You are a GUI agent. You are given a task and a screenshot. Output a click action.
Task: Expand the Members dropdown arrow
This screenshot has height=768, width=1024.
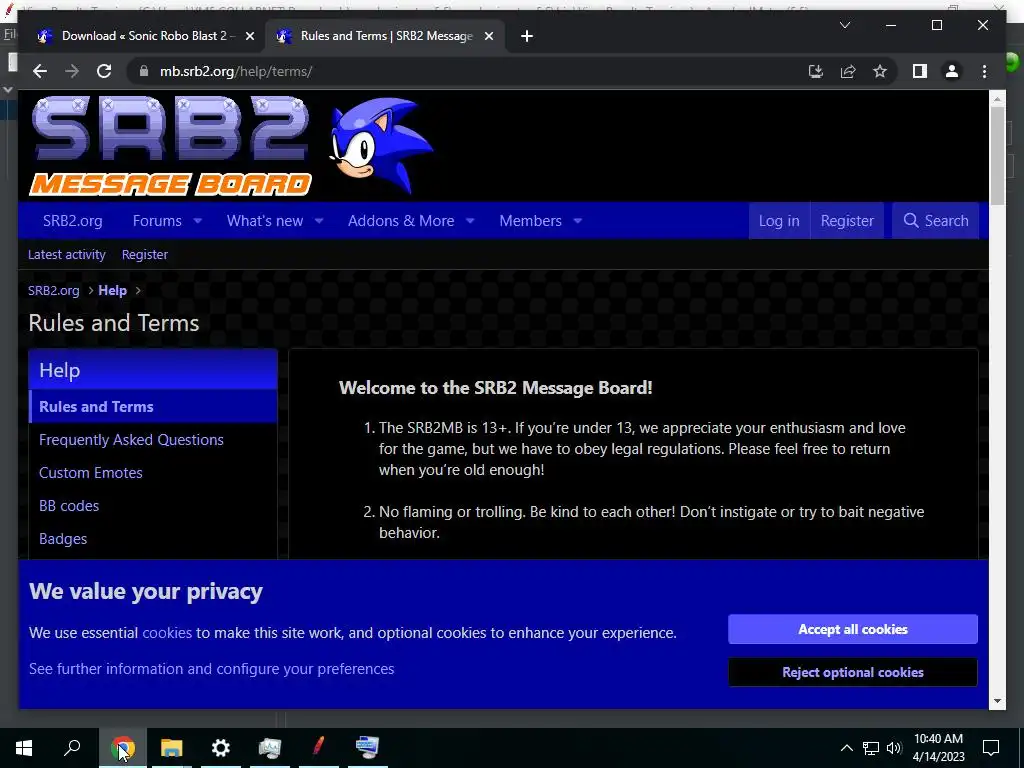point(578,221)
